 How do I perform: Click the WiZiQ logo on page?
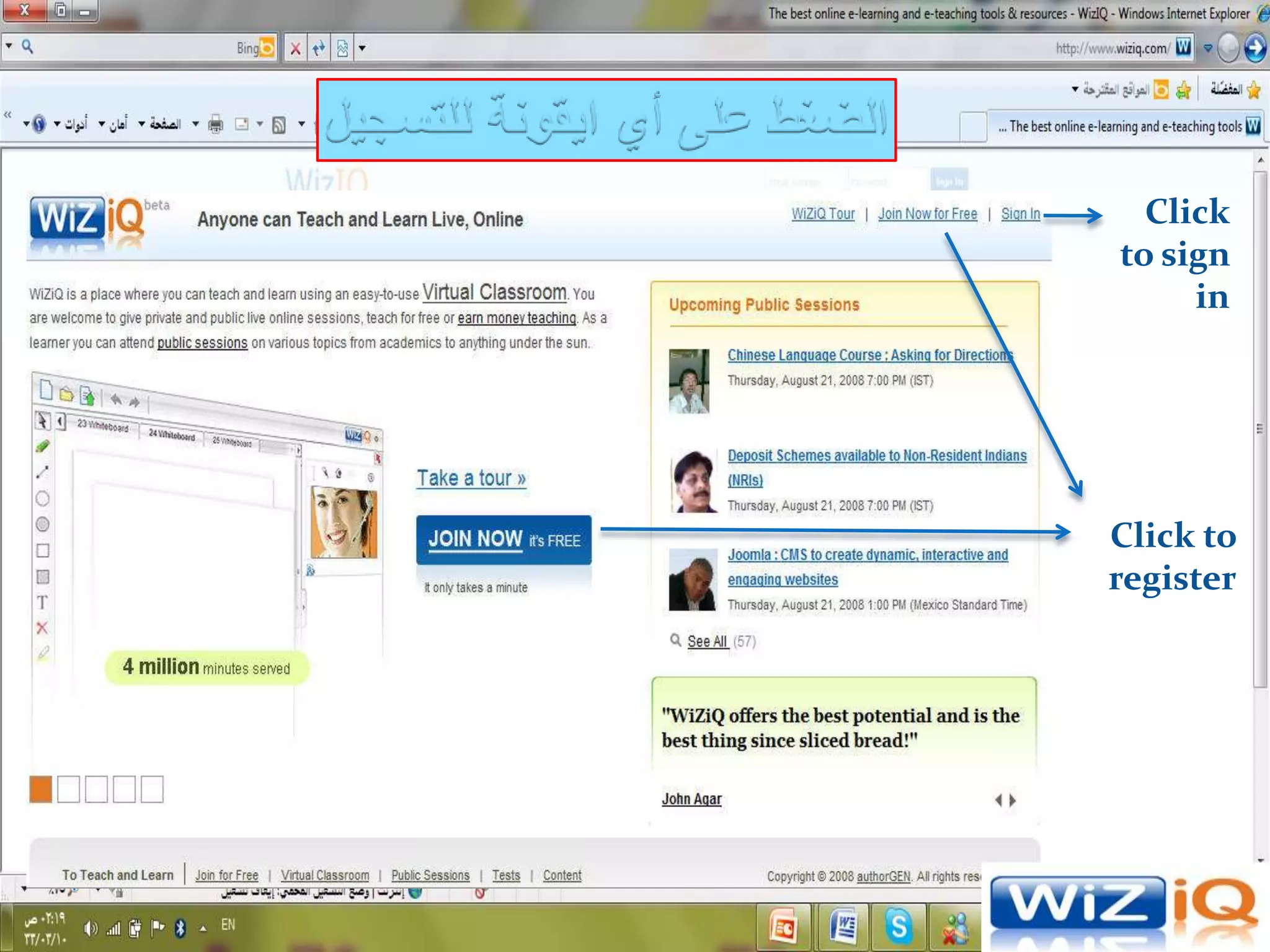(x=87, y=219)
